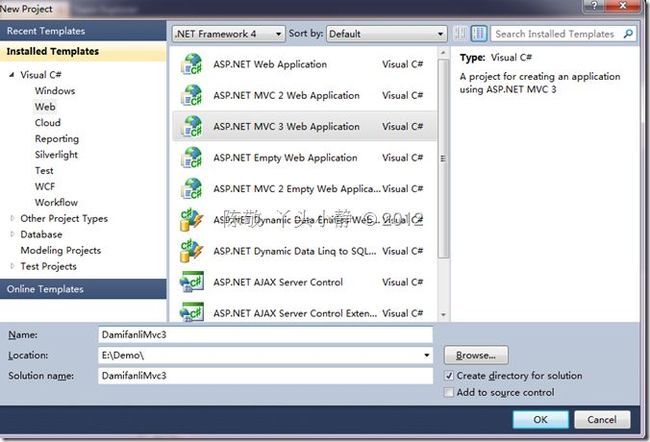The width and height of the screenshot is (650, 442).
Task: Open the Sort by Default dropdown
Action: (387, 34)
